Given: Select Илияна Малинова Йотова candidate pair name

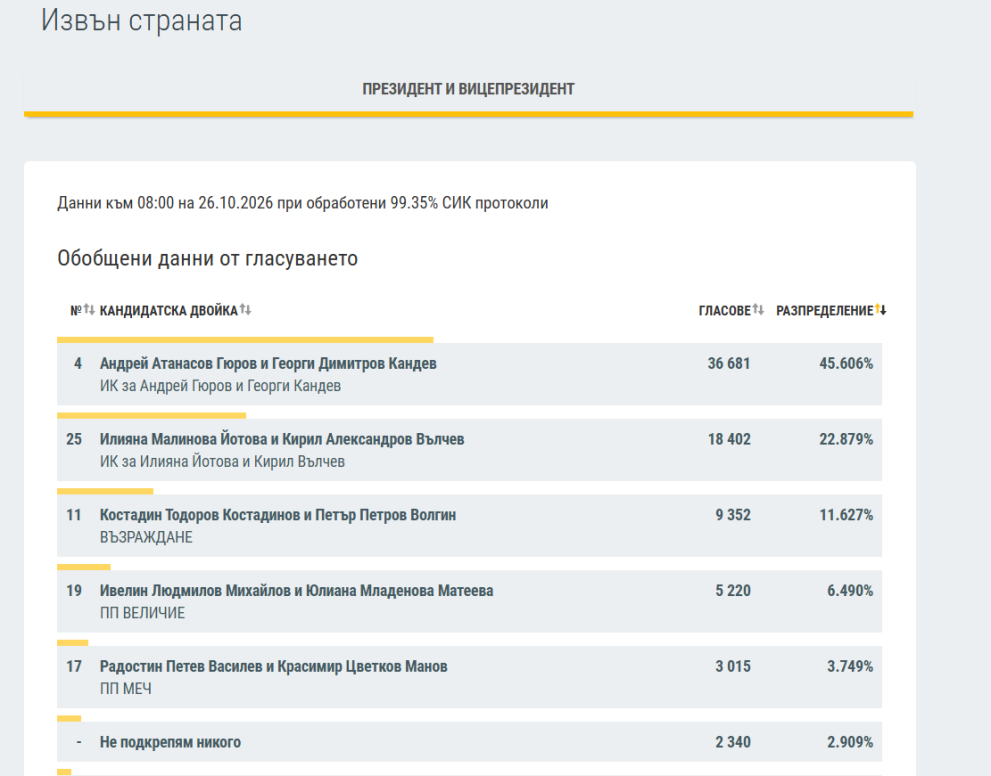Looking at the screenshot, I should click(282, 439).
